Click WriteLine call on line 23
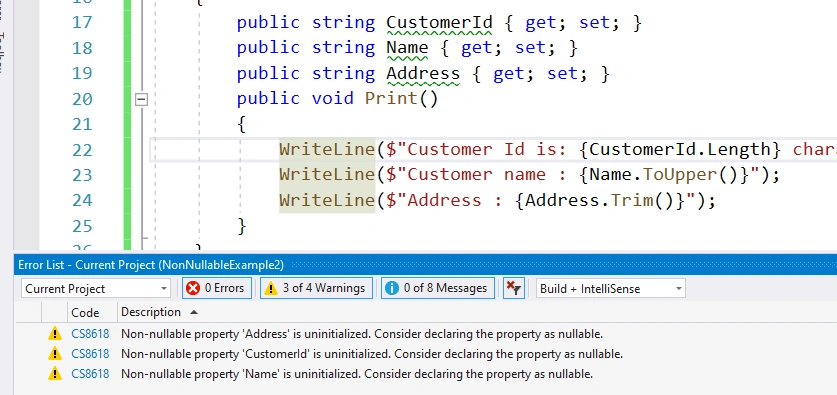Screen dimensions: 837x395 point(327,175)
